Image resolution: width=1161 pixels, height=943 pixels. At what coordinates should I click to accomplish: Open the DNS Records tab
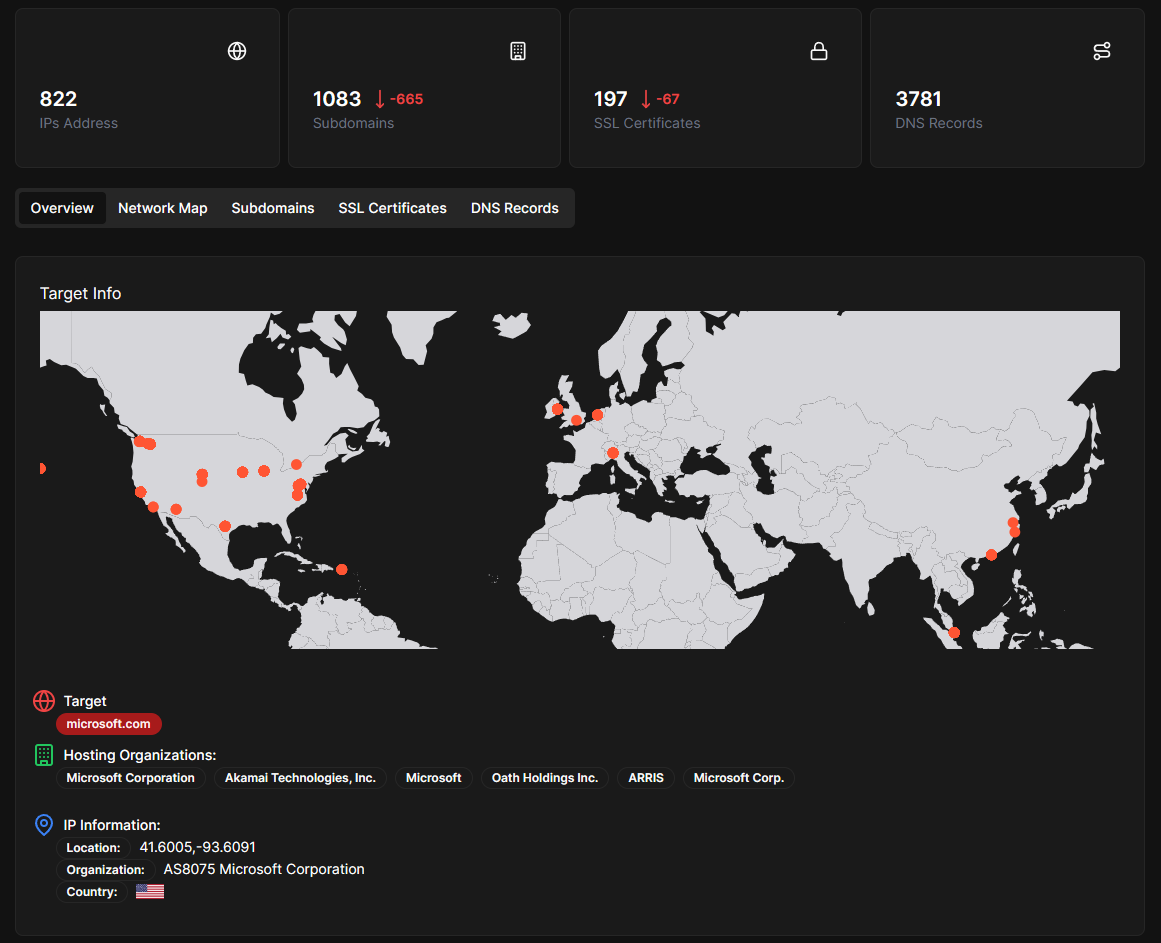point(515,208)
